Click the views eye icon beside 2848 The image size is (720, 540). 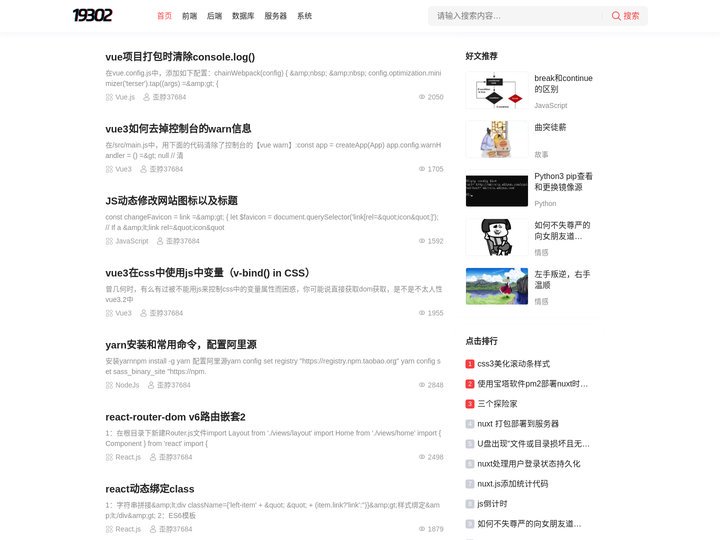[x=422, y=385]
